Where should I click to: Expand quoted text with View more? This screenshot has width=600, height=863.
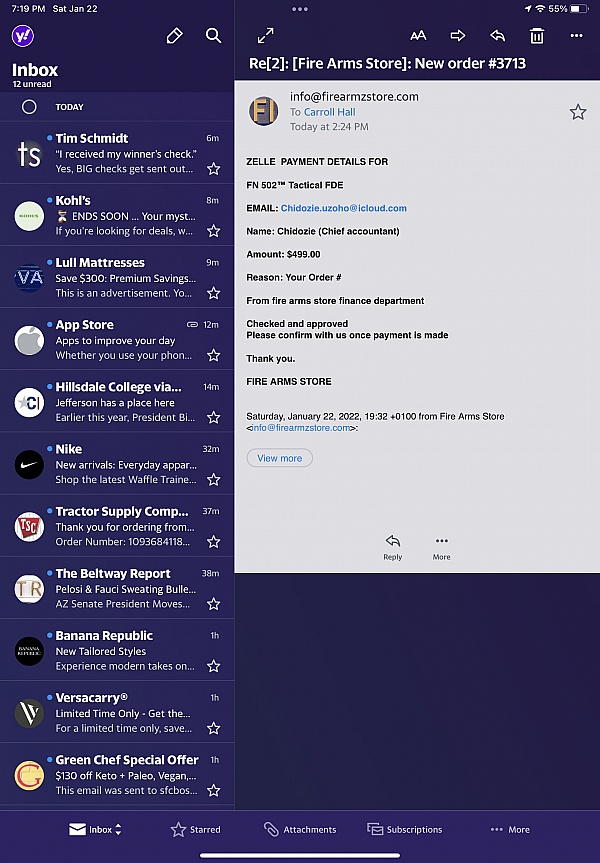coord(279,458)
